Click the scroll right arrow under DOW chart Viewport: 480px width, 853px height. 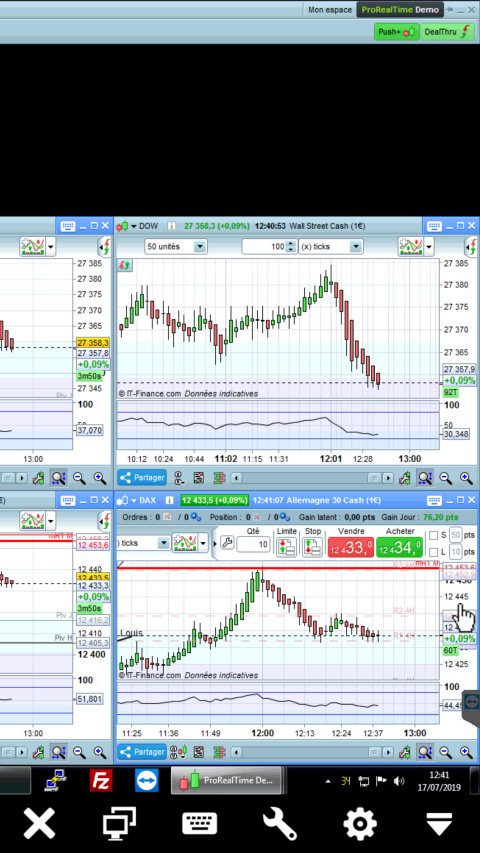point(387,478)
